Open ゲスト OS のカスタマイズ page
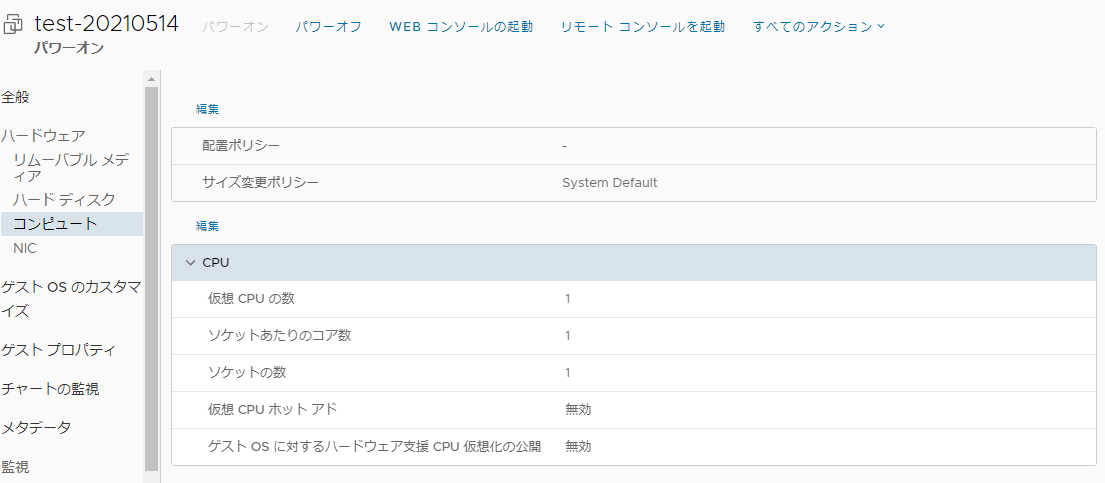Viewport: 1105px width, 483px height. point(70,298)
